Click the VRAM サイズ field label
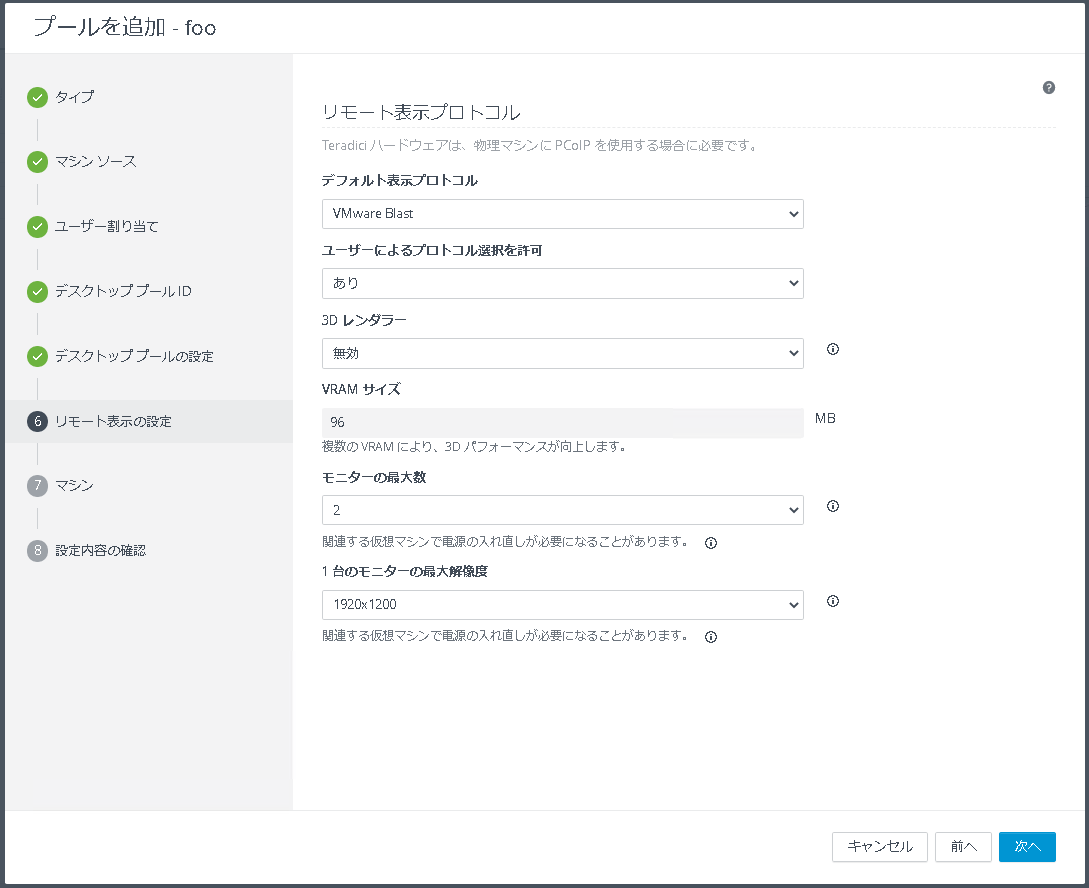Image resolution: width=1089 pixels, height=888 pixels. pyautogui.click(x=361, y=389)
